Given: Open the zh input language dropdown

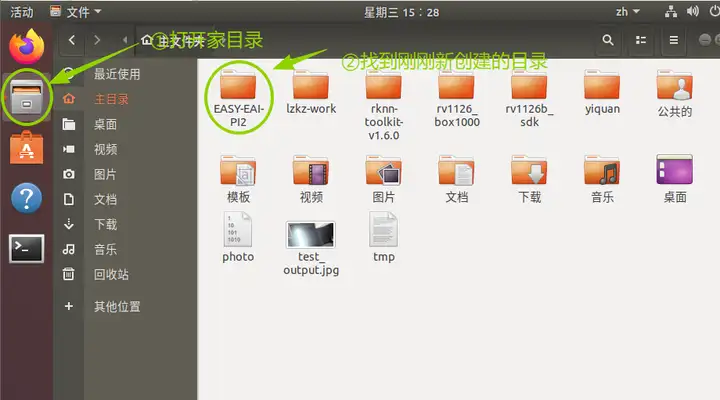Looking at the screenshot, I should (627, 11).
